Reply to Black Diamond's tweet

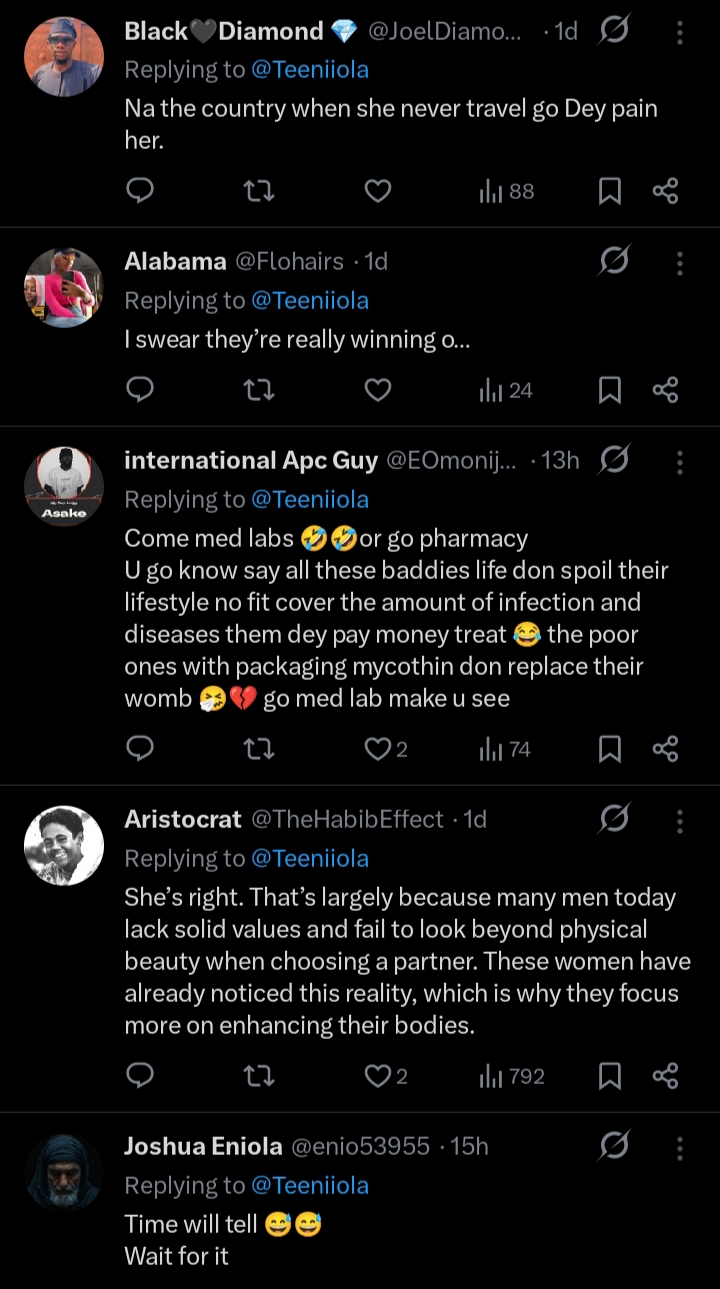click(141, 190)
